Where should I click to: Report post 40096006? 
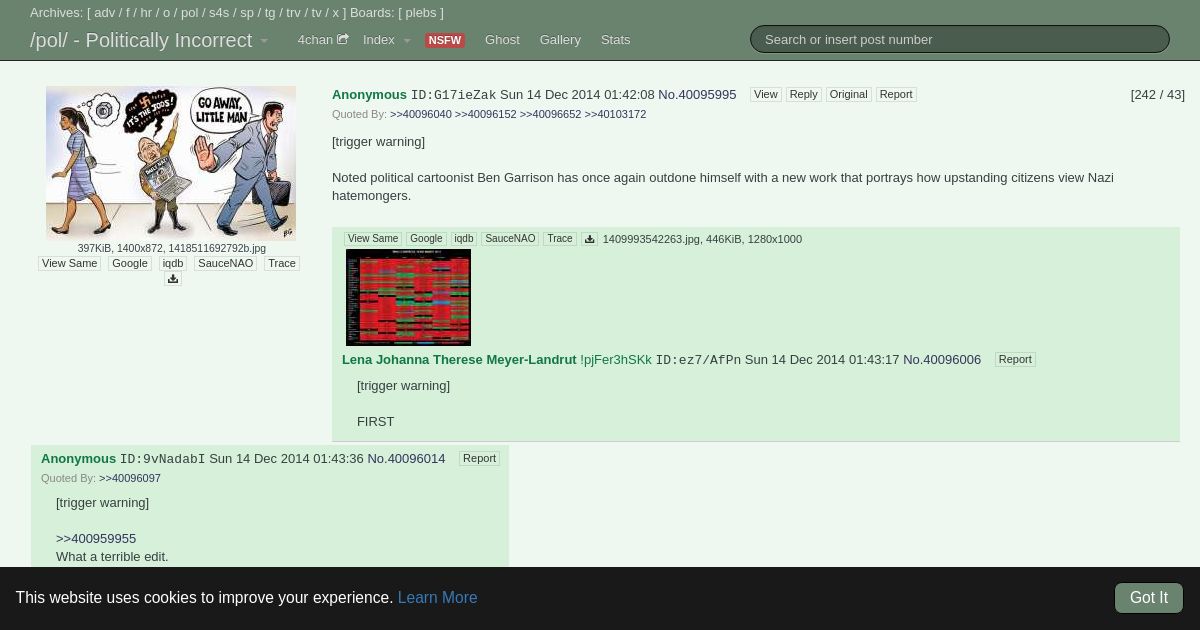pos(1015,359)
